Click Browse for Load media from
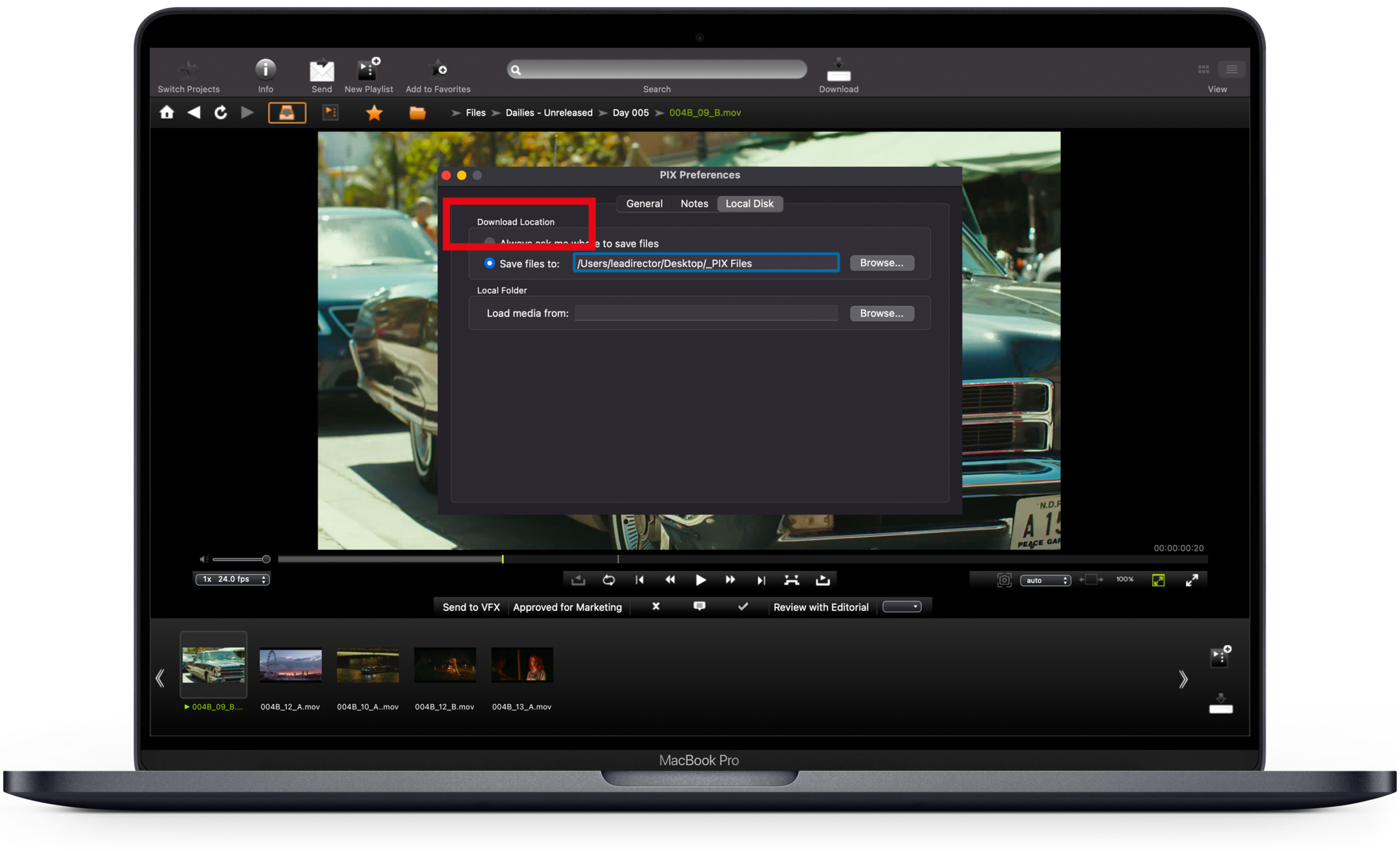This screenshot has height=851, width=1400. (881, 313)
